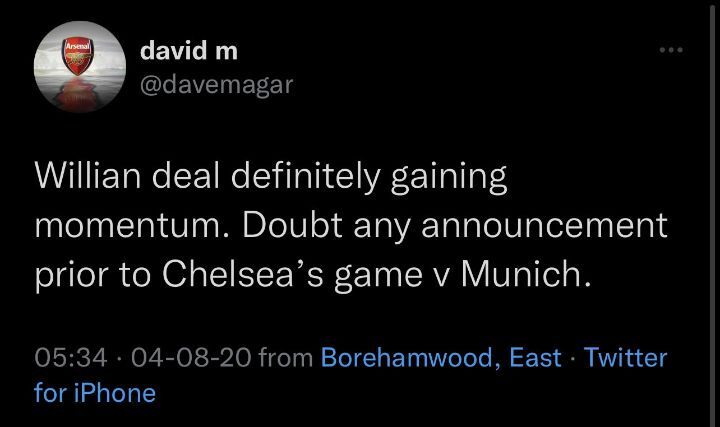Open the three-dot more options menu
This screenshot has width=720, height=427.
click(x=671, y=50)
